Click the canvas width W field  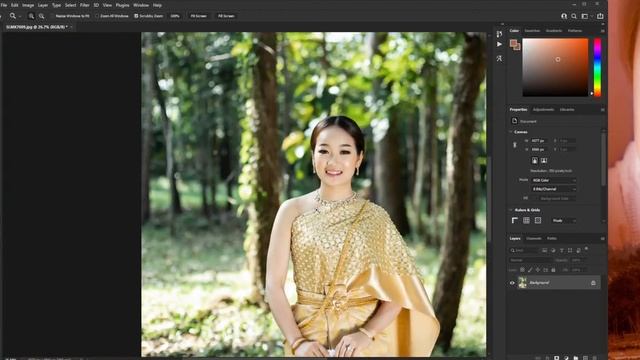click(539, 140)
